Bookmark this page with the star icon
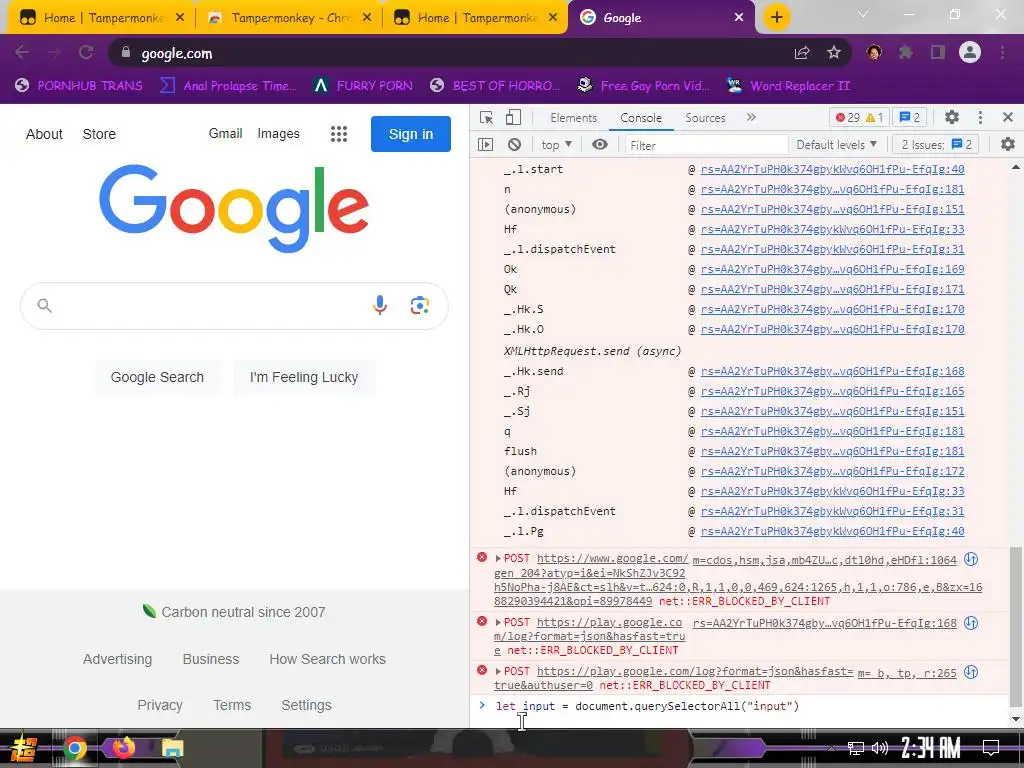 pyautogui.click(x=834, y=53)
